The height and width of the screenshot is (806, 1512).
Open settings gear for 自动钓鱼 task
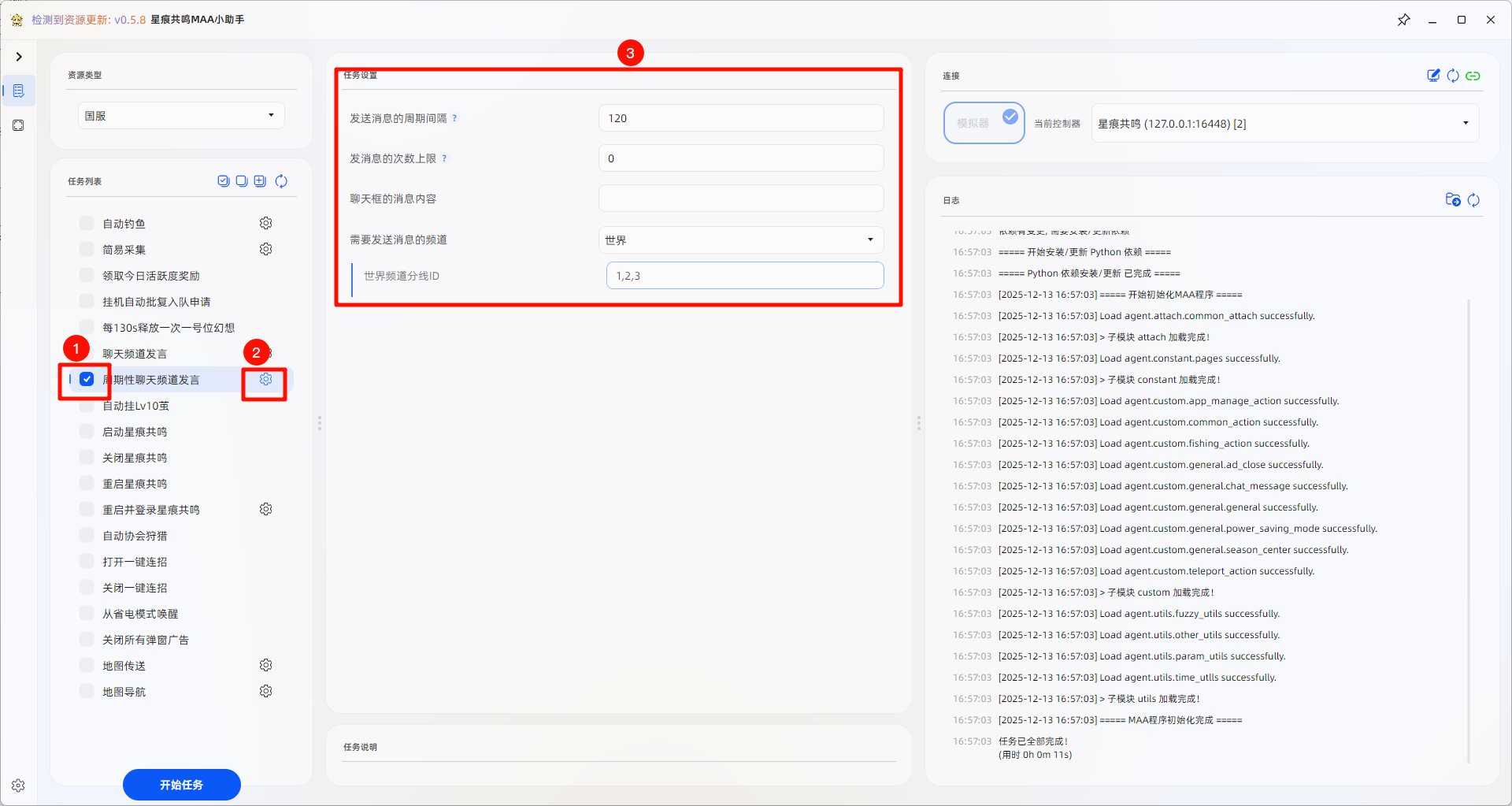(x=266, y=223)
